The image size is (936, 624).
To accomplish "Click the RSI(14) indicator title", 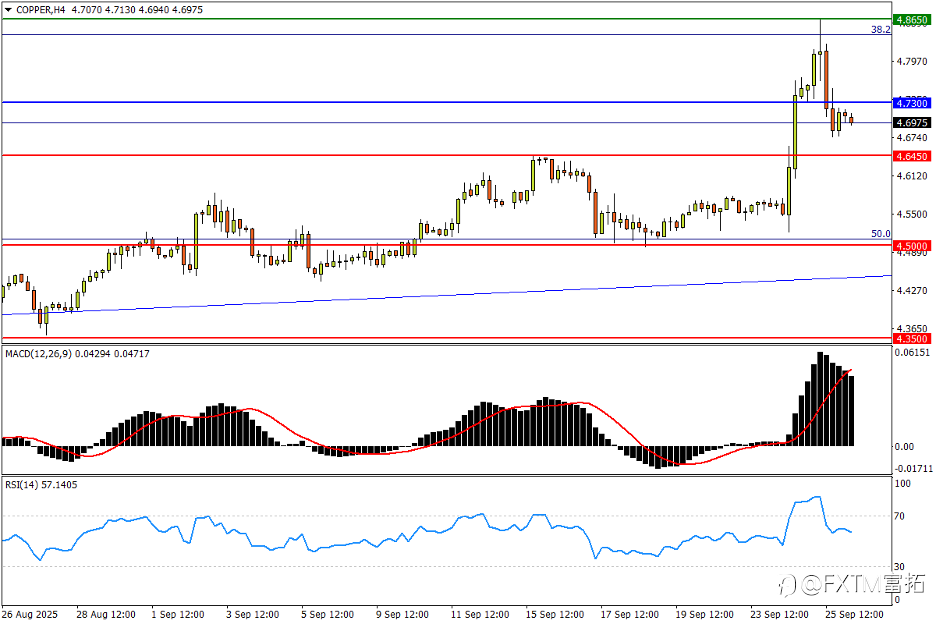I will (x=21, y=484).
